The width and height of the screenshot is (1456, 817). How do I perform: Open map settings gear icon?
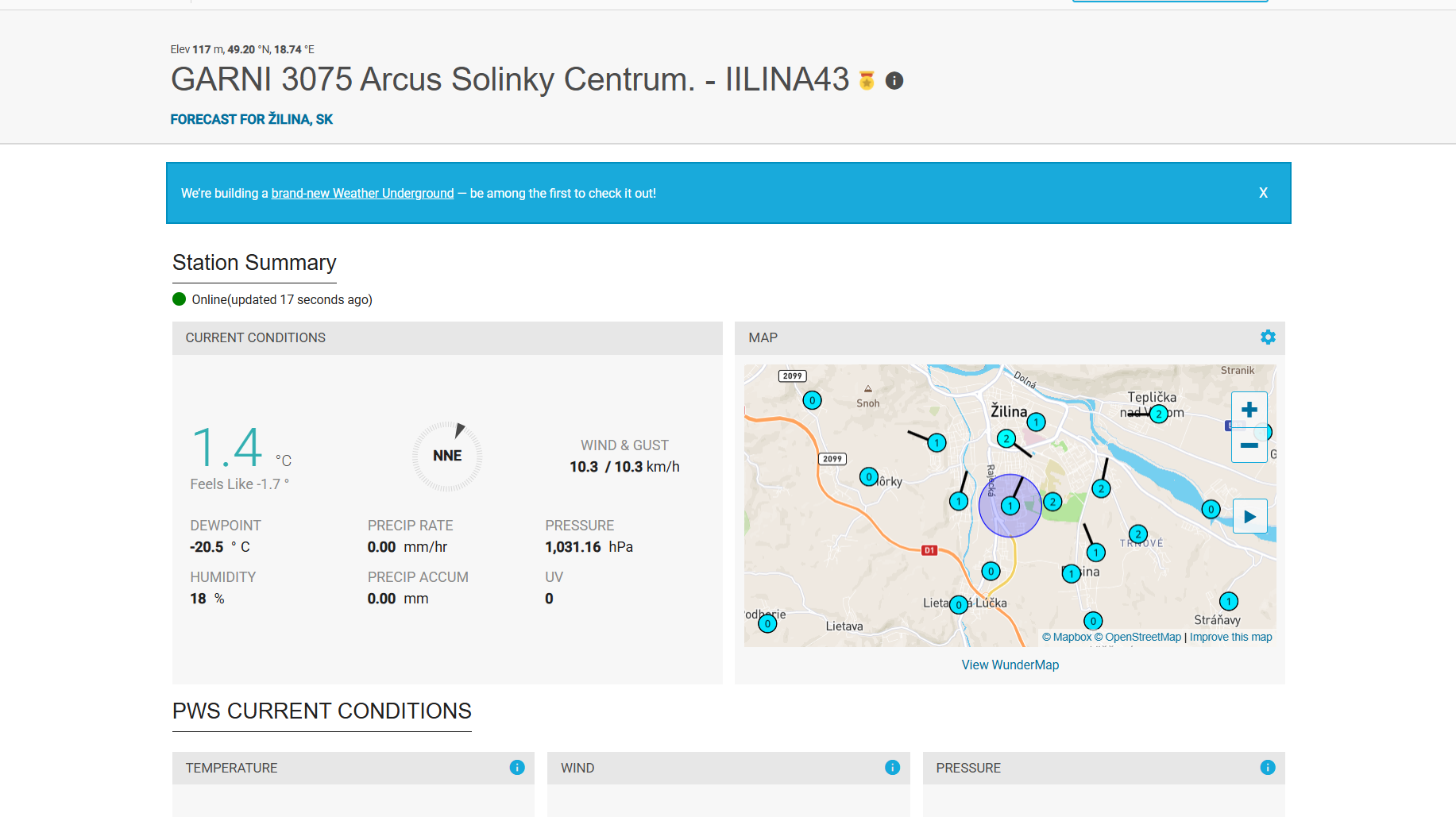(1268, 337)
